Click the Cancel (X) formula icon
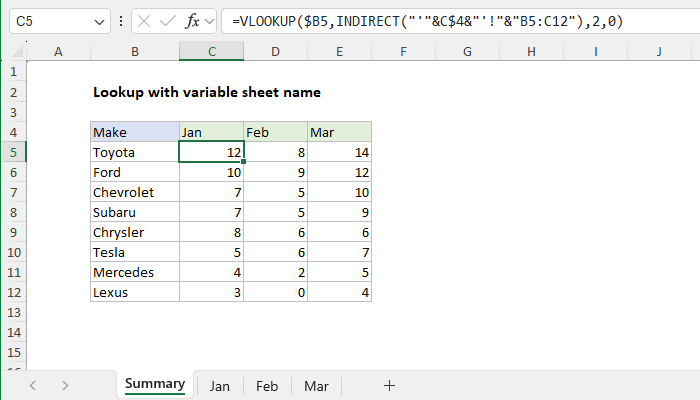700x400 pixels. coord(144,21)
